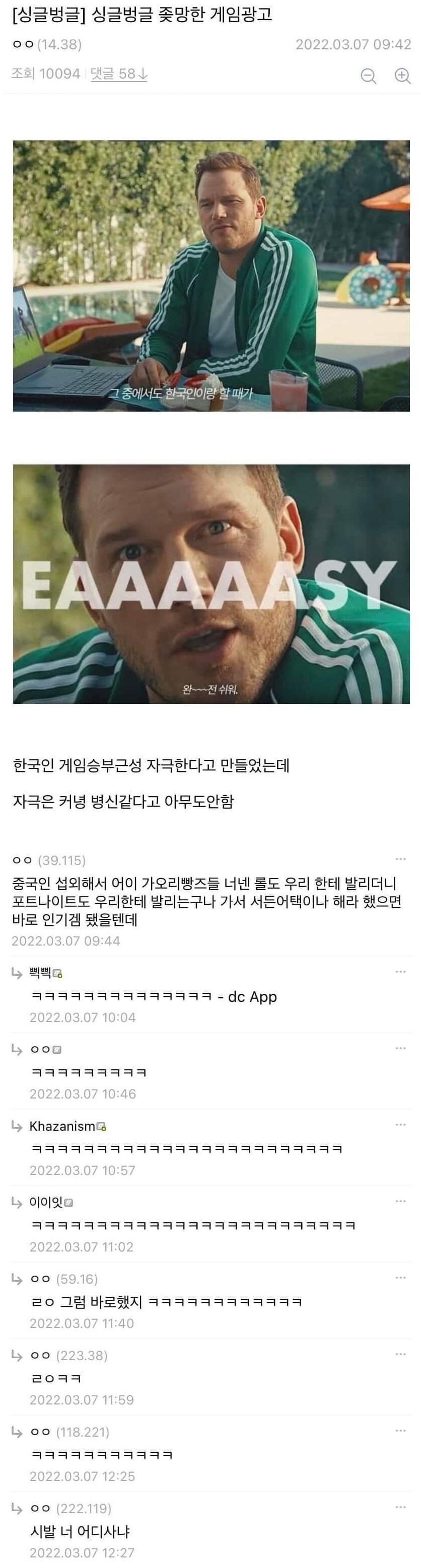Image resolution: width=421 pixels, height=1568 pixels.
Task: Click post author ㅇㅇ (14.38)
Action: click(47, 44)
